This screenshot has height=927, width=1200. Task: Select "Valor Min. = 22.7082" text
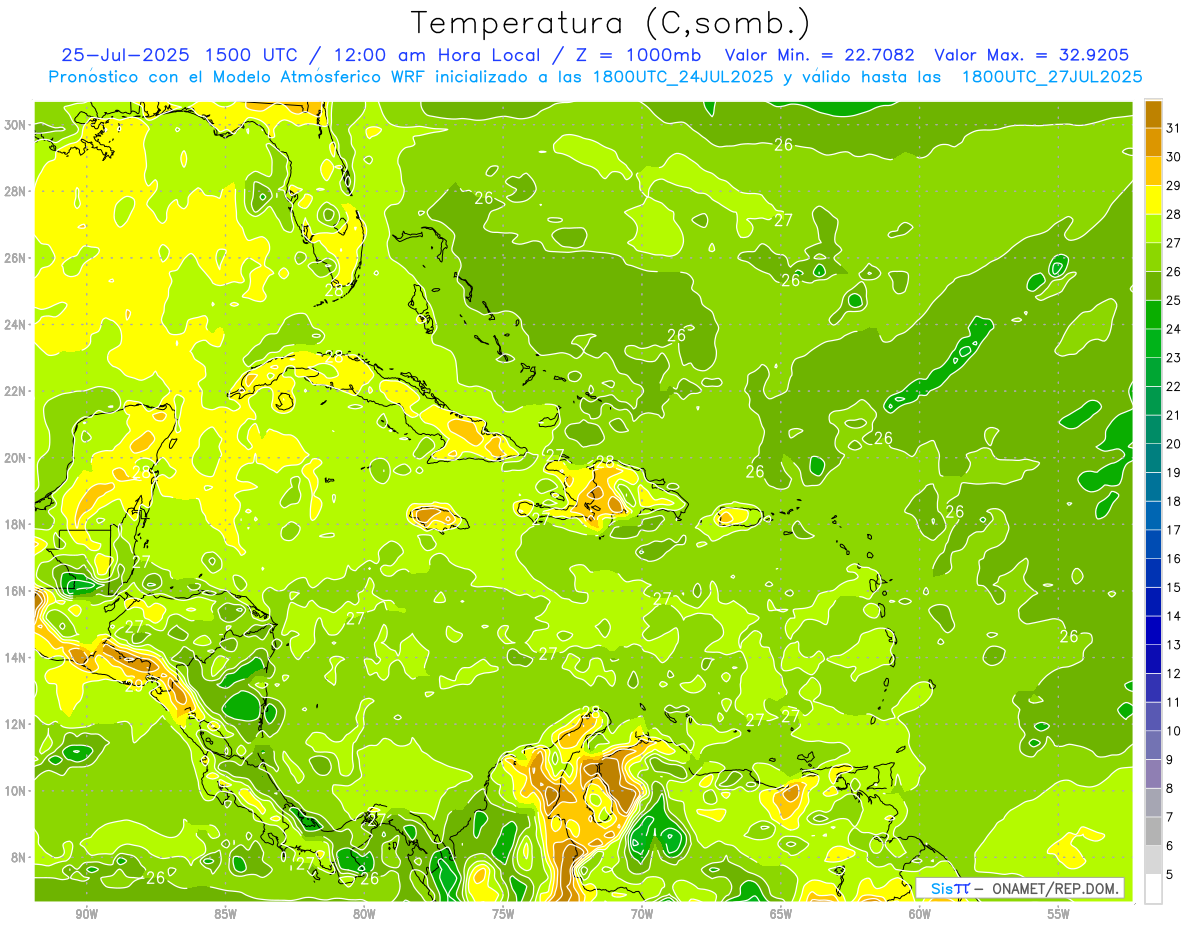coord(819,55)
